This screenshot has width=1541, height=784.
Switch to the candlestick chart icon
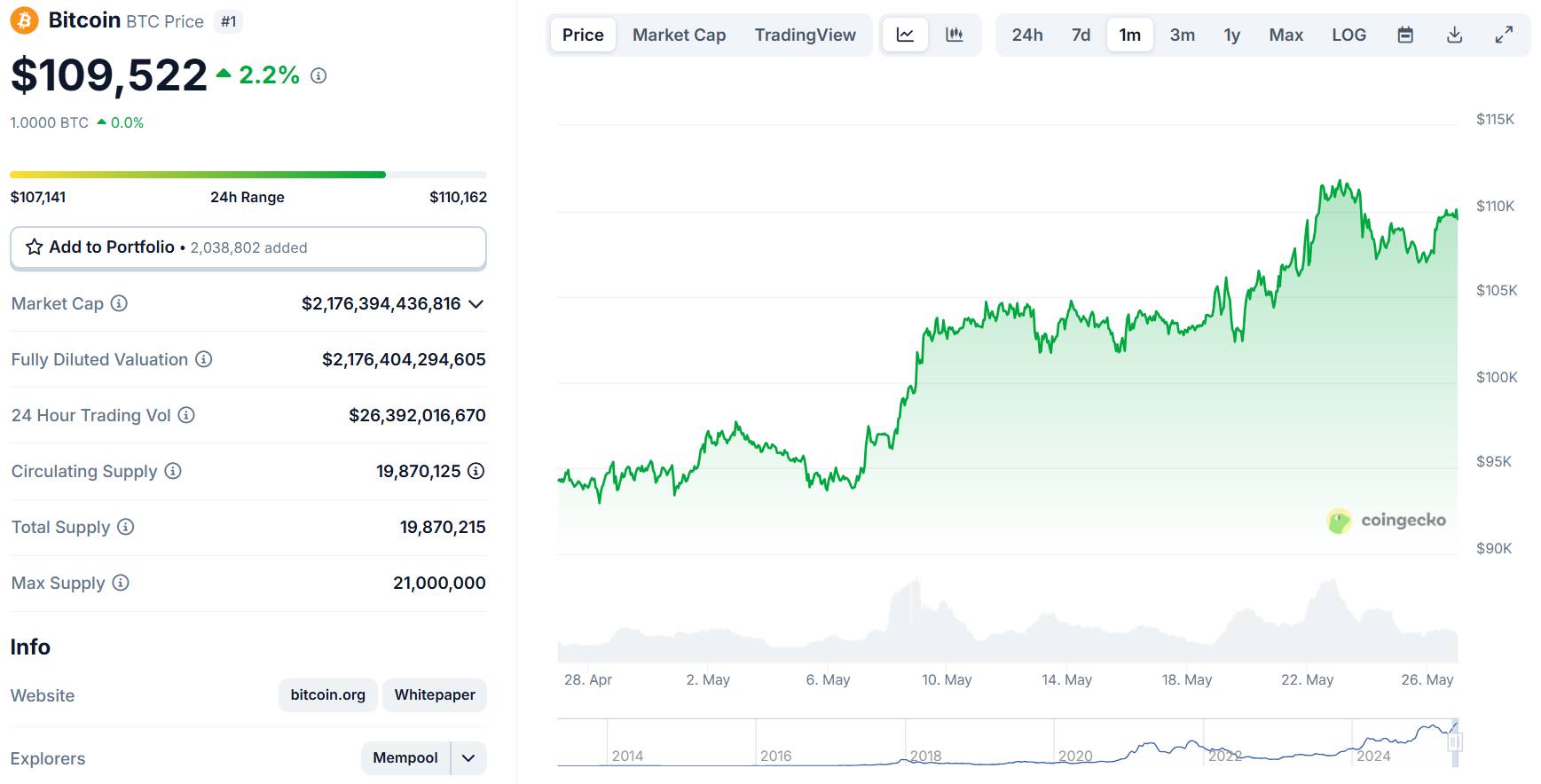(955, 35)
